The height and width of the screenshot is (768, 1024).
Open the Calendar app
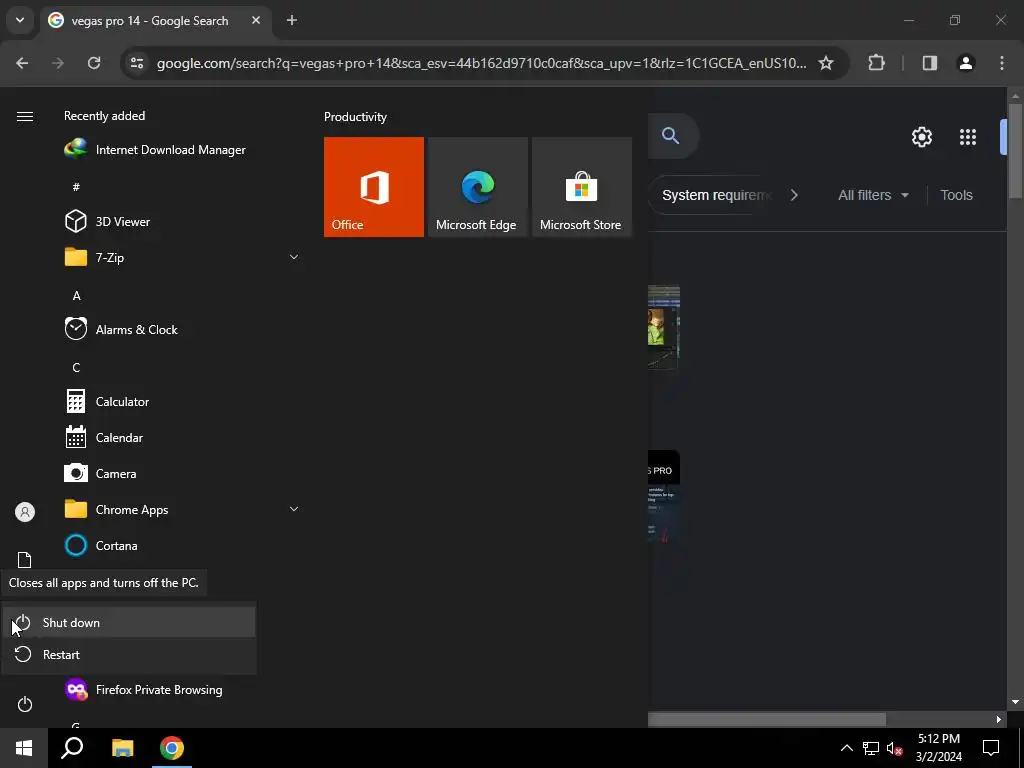click(x=104, y=438)
